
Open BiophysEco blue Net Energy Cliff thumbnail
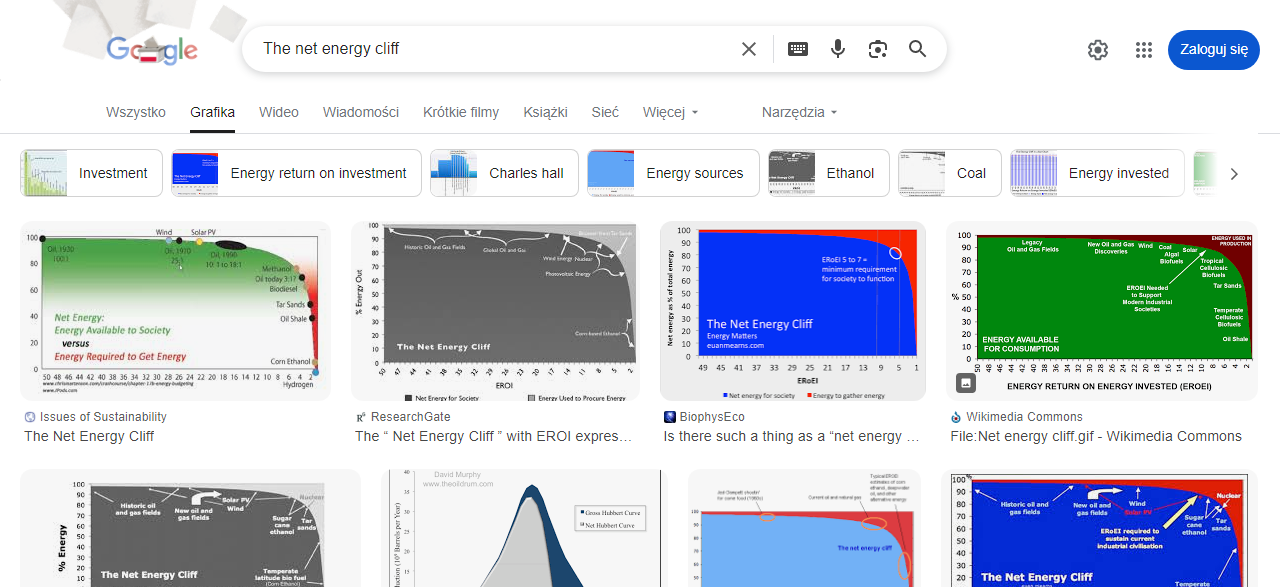[x=793, y=311]
